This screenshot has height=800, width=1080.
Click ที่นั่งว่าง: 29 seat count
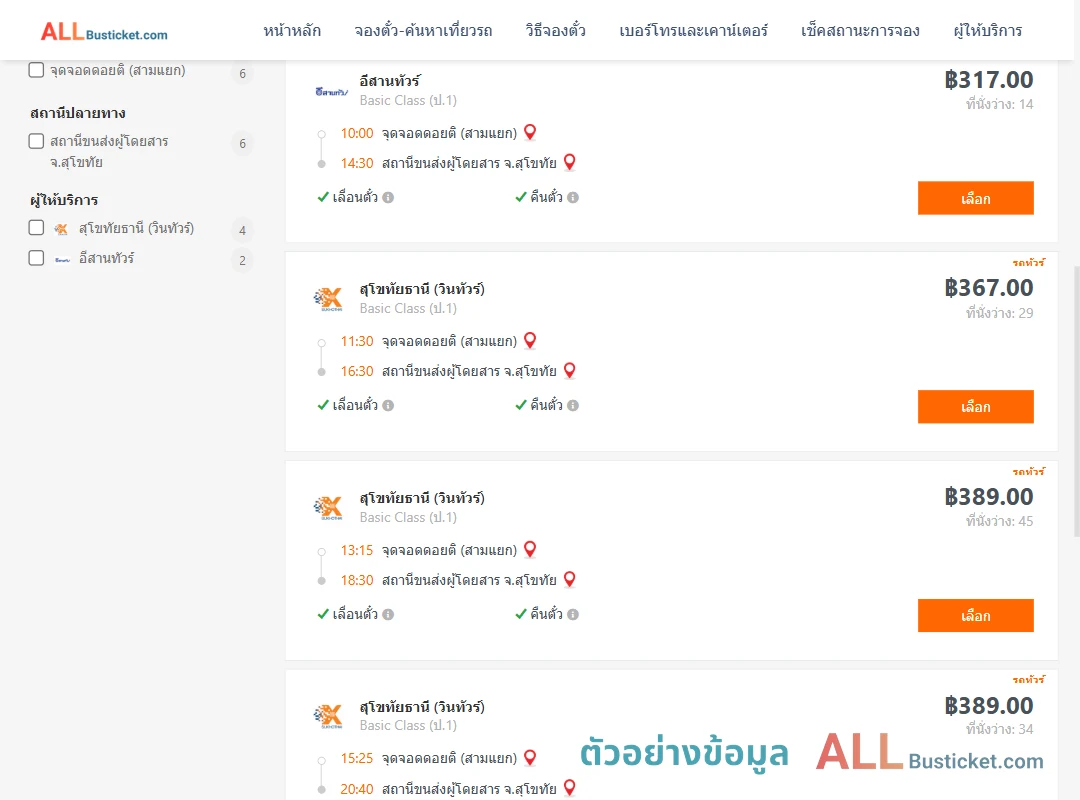(x=999, y=313)
